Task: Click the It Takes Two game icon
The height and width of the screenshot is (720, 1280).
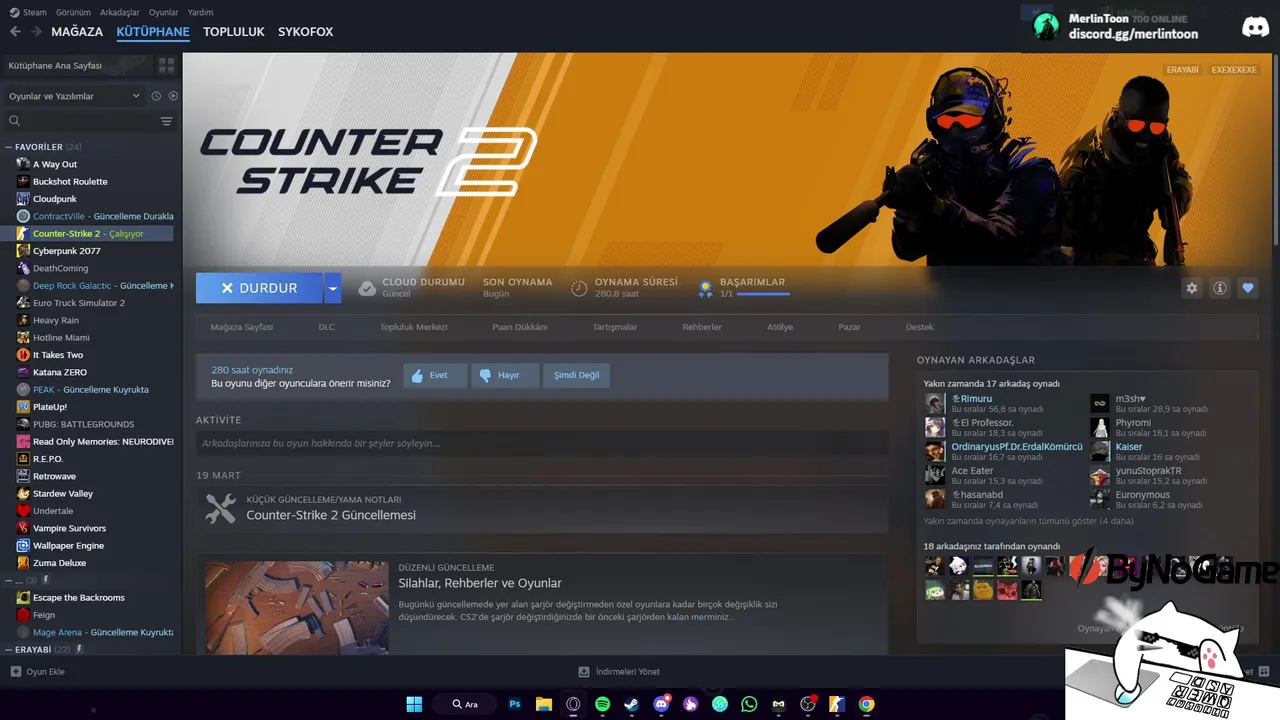Action: click(23, 355)
